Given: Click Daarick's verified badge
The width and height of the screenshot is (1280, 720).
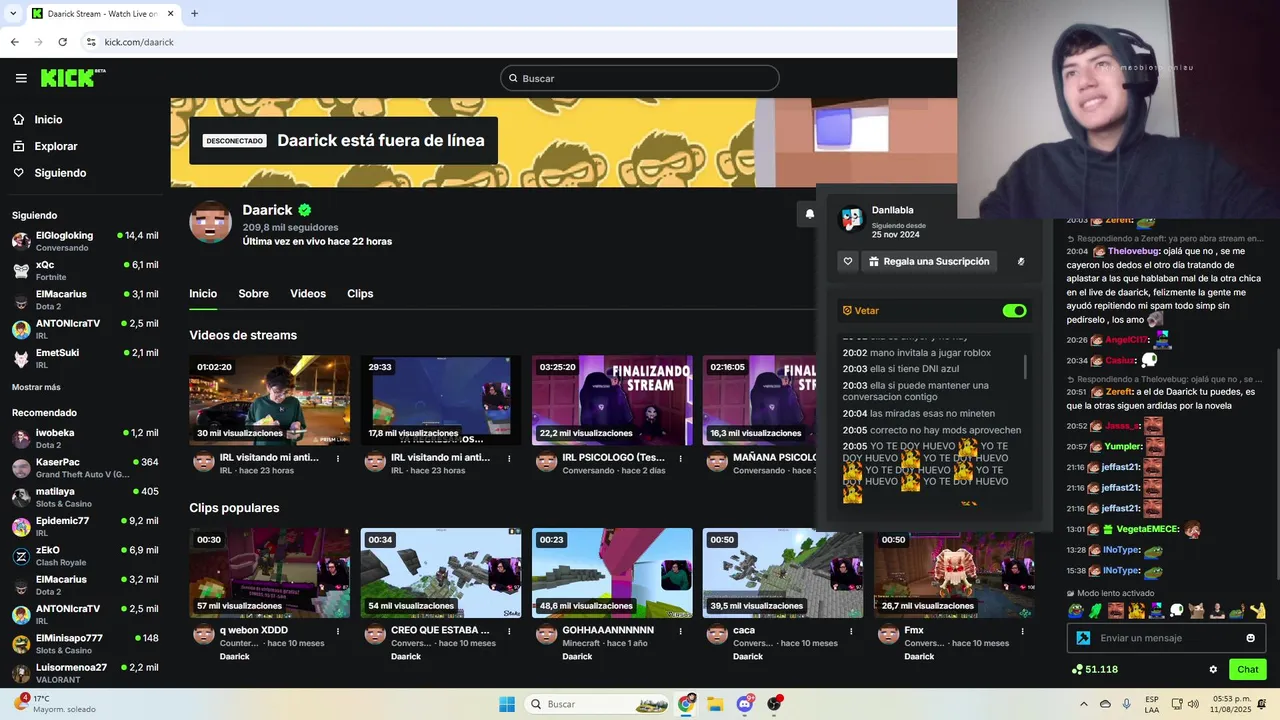Looking at the screenshot, I should (x=305, y=210).
